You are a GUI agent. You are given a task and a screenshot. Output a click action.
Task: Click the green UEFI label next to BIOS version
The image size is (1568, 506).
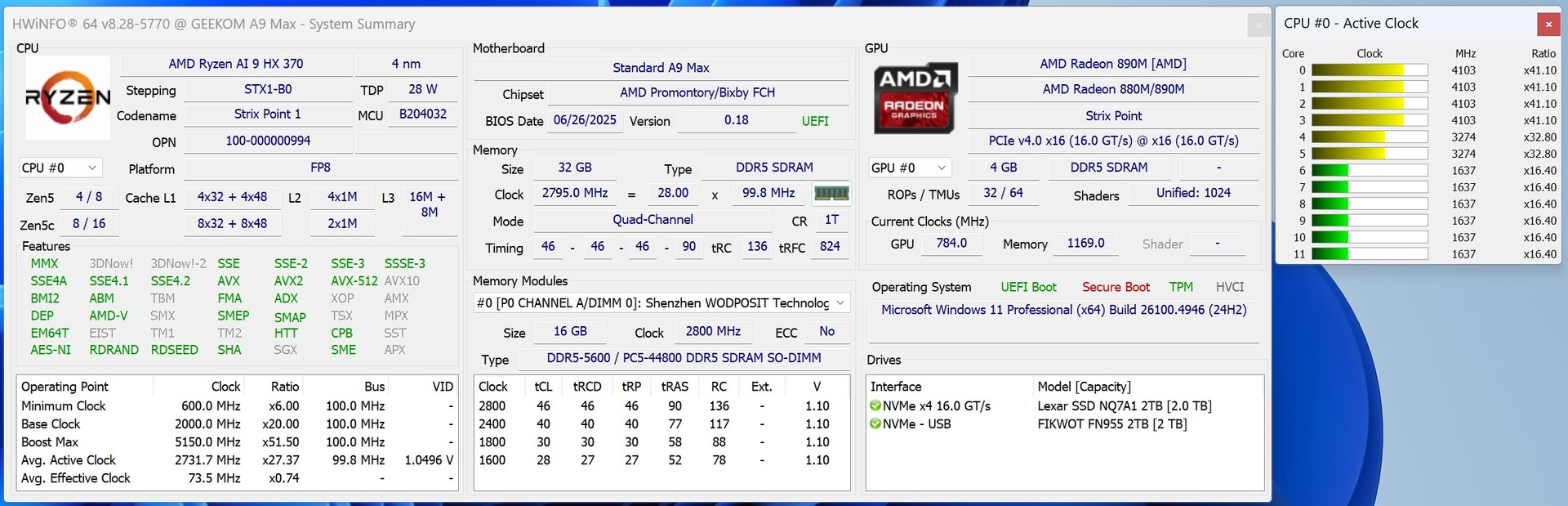pyautogui.click(x=815, y=121)
